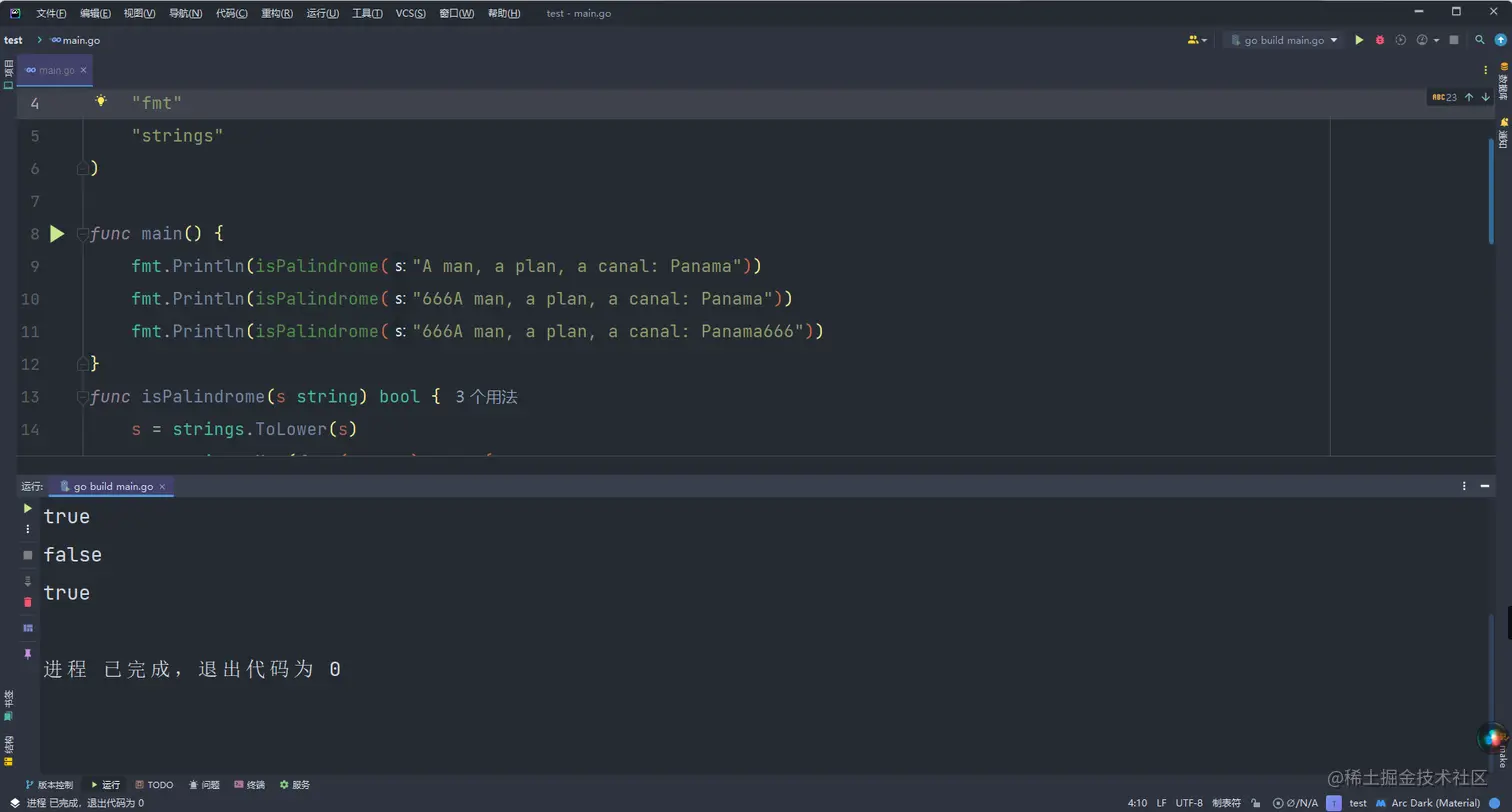Image resolution: width=1512 pixels, height=812 pixels.
Task: Click the lightbulb intention icon on line 4
Action: pos(100,101)
